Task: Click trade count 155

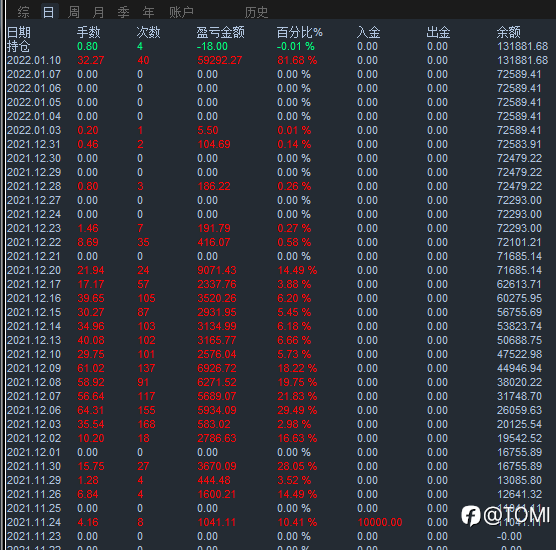Action: coord(146,411)
